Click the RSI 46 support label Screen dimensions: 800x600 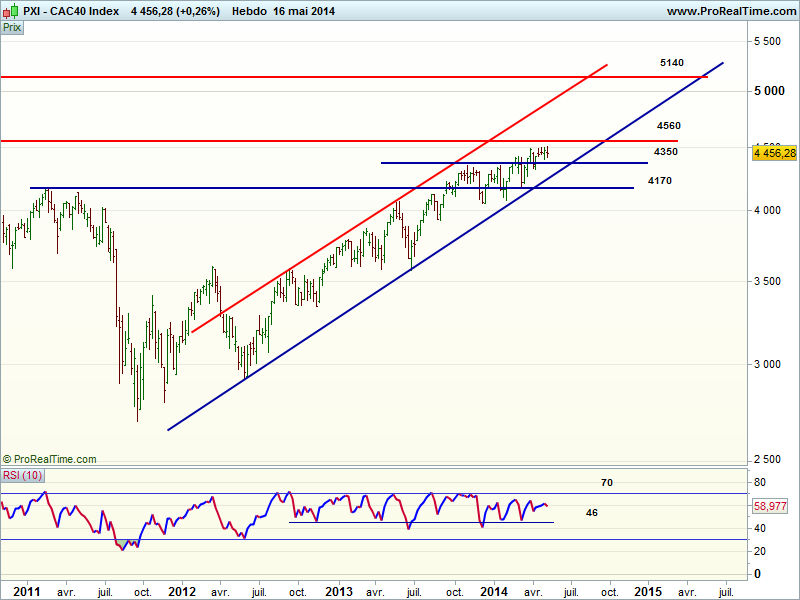[591, 512]
